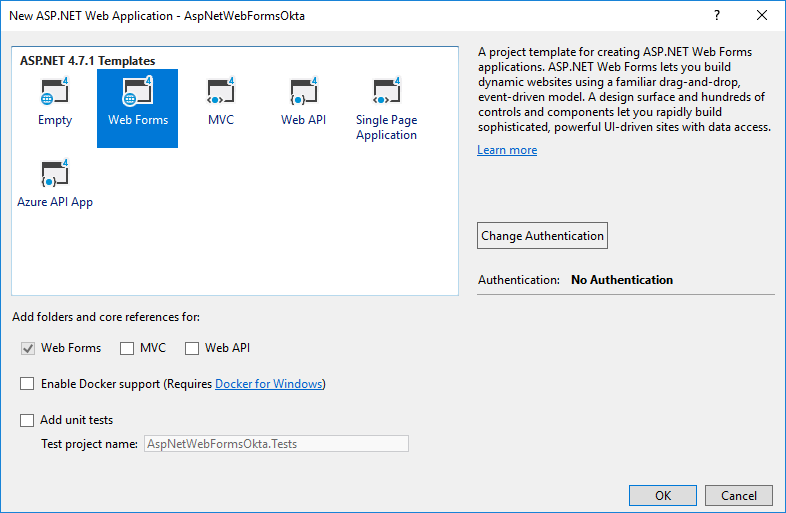Click the Change Authentication button

pos(542,236)
